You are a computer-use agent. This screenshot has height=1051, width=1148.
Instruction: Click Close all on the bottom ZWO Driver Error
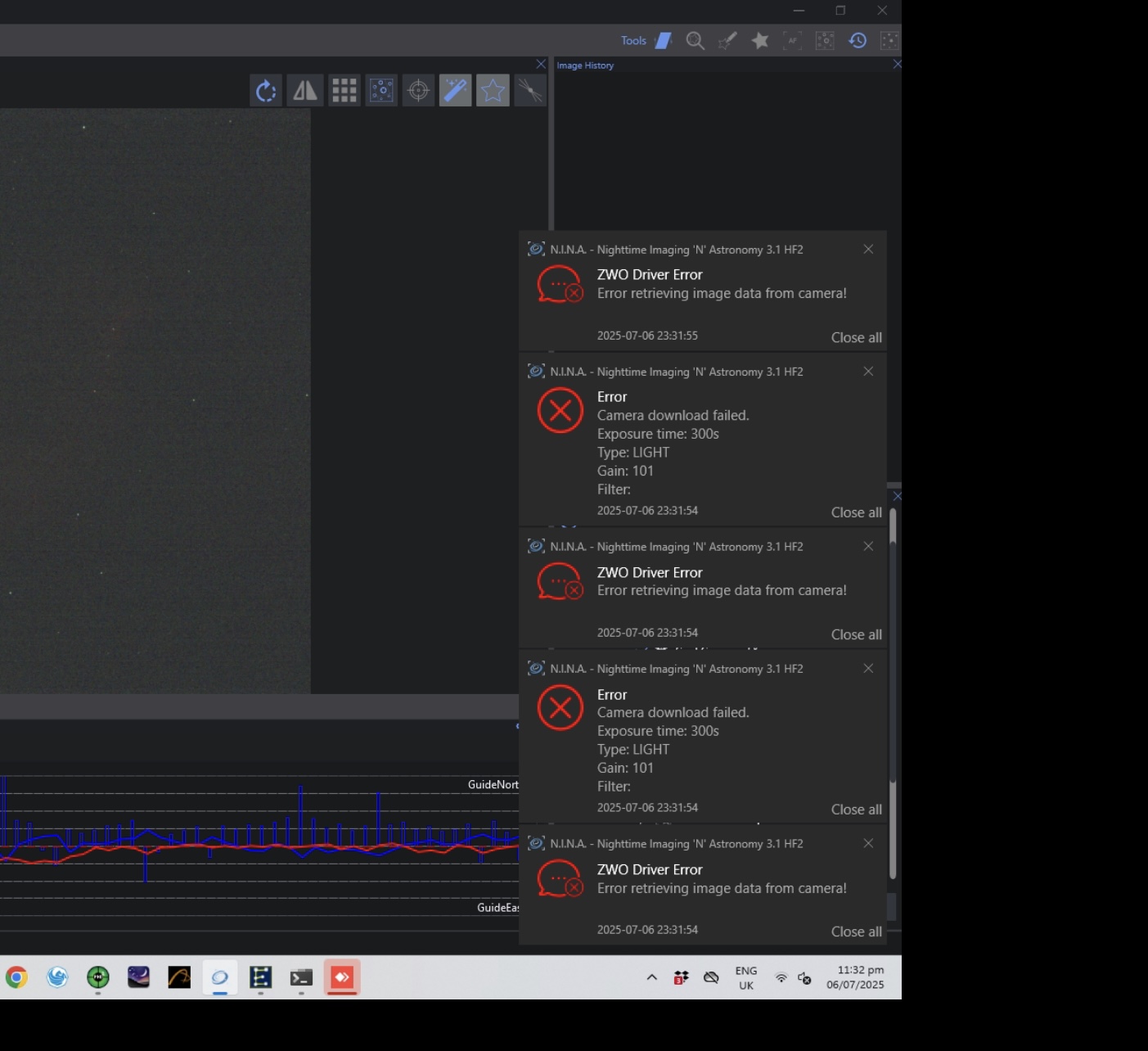click(856, 931)
